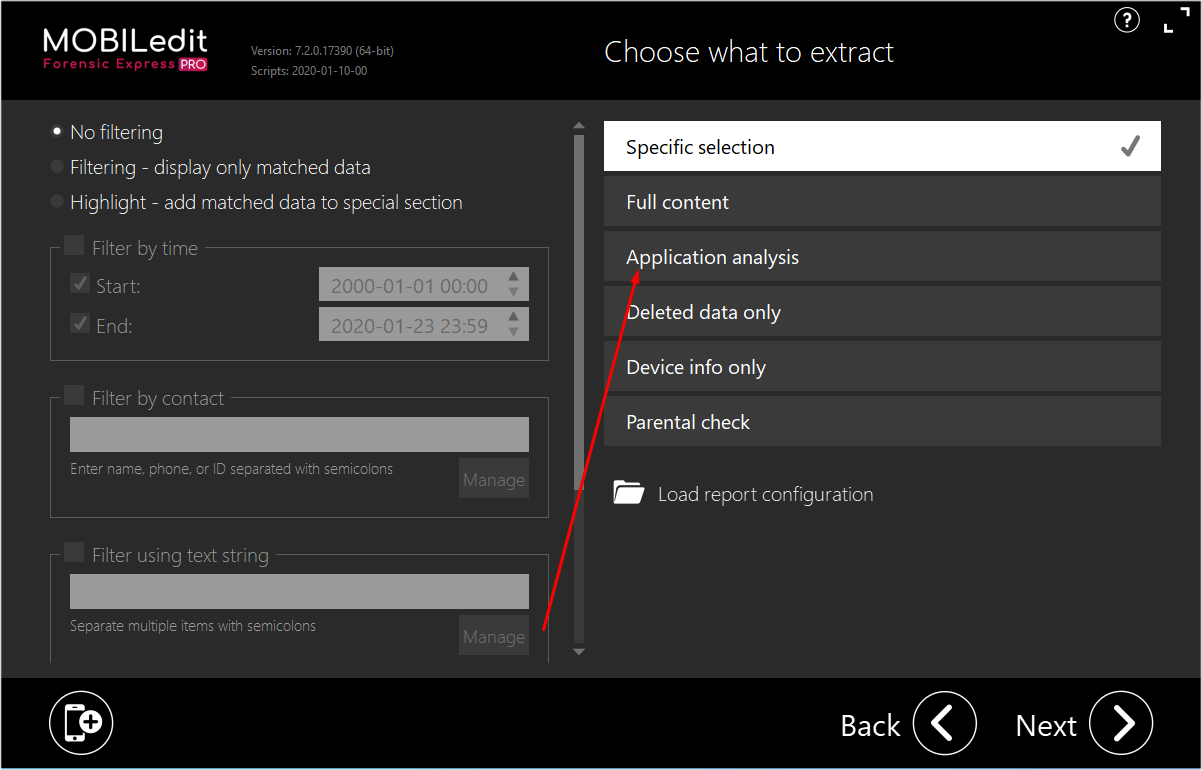Screen dimensions: 1202x770
Task: Select Highlight - add matched data option
Action: (57, 201)
